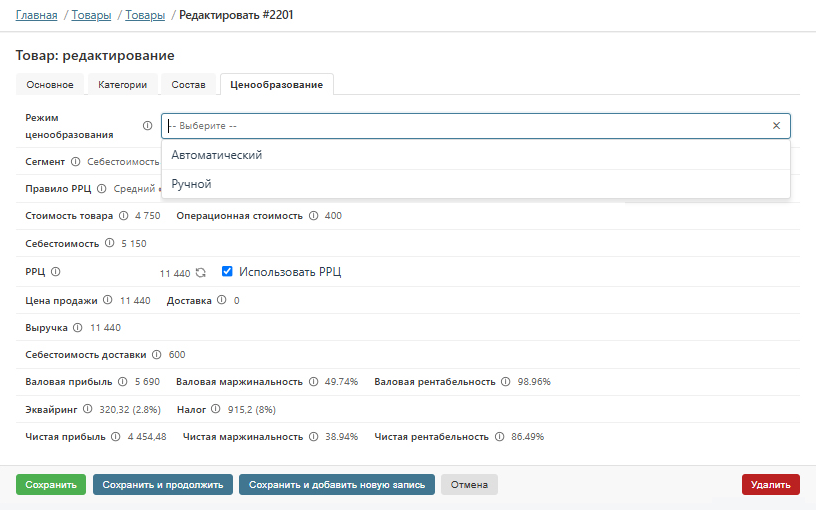
Task: Select the Ценообразование tab
Action: pos(276,85)
